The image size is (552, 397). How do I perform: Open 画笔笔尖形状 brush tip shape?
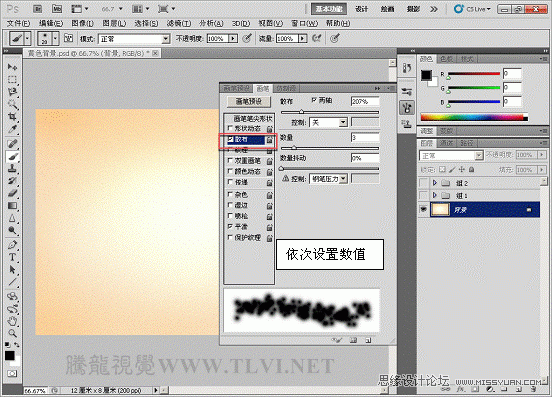click(253, 118)
